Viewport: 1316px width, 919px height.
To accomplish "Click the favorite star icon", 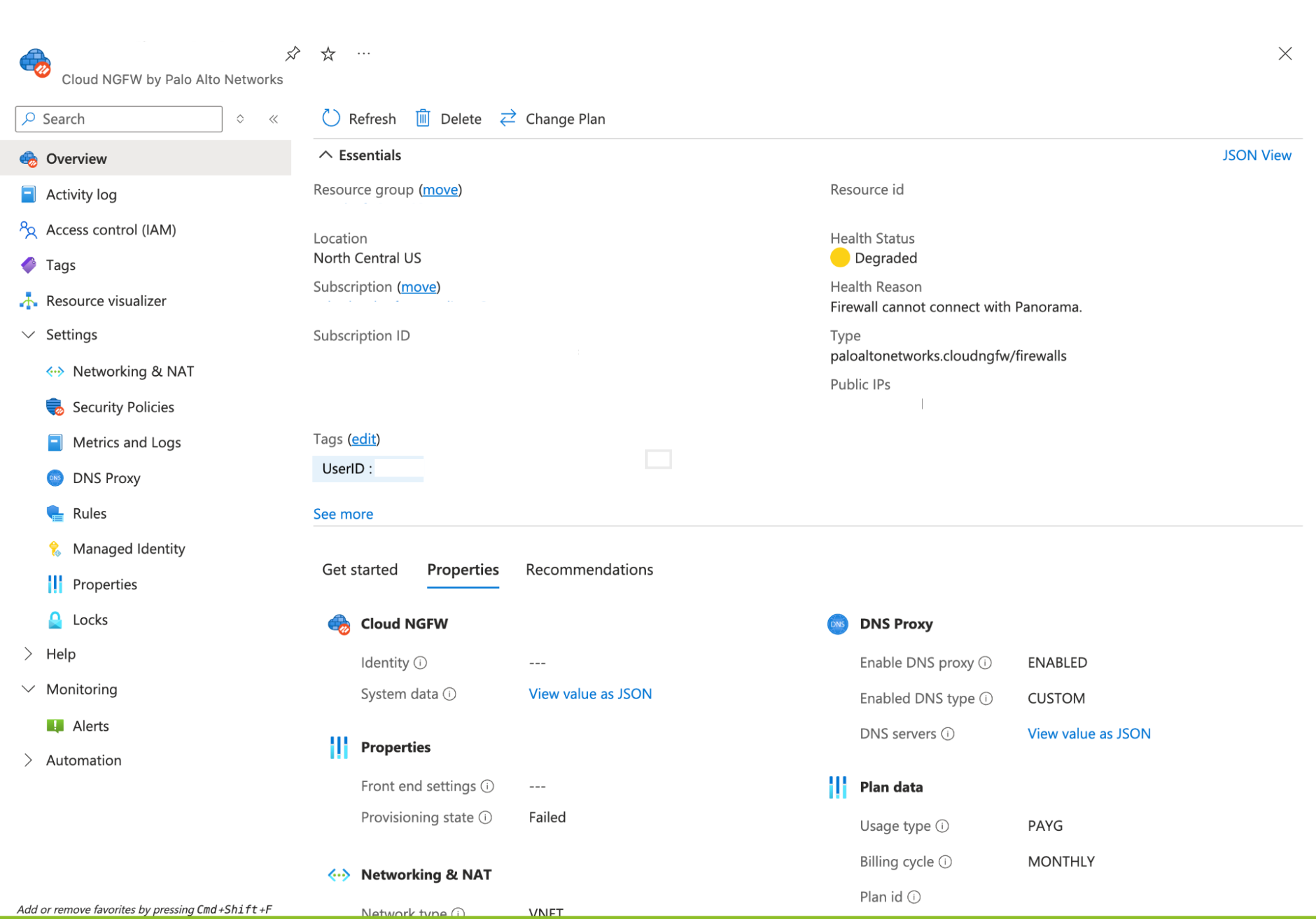I will [328, 53].
